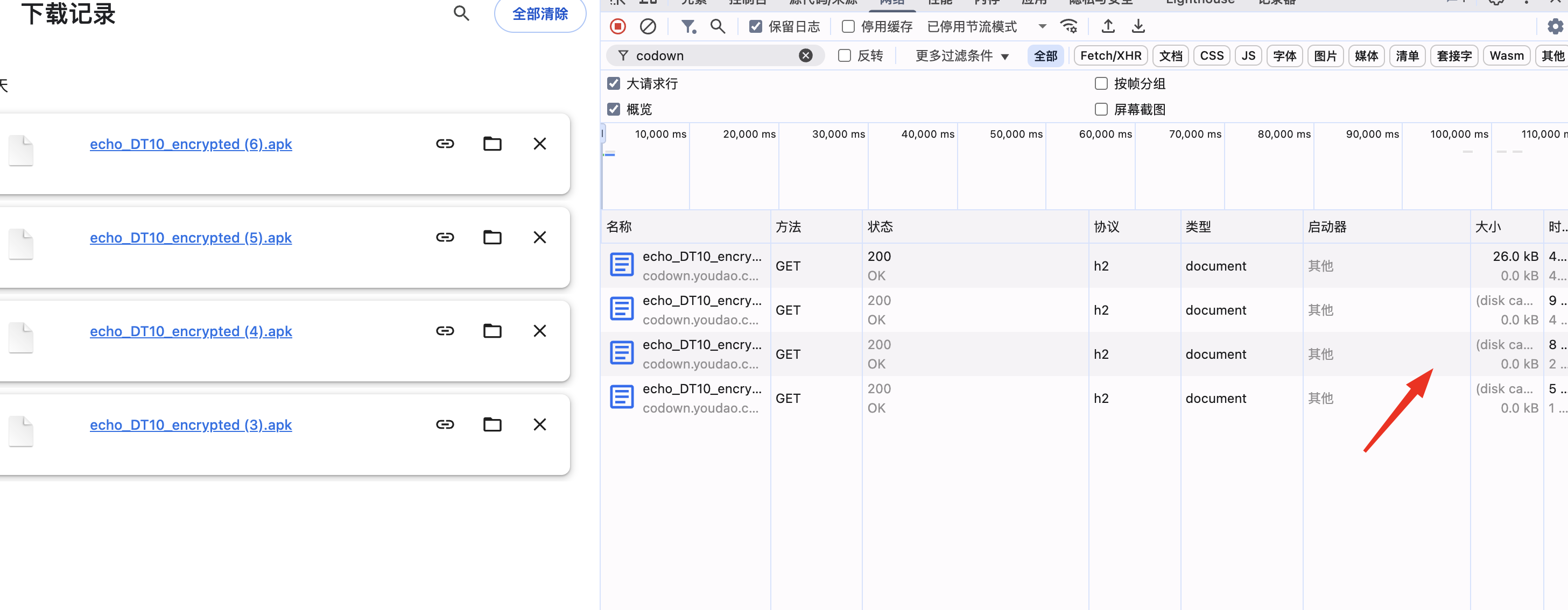The image size is (1568, 610).
Task: Click the 全部清除 button
Action: click(540, 14)
